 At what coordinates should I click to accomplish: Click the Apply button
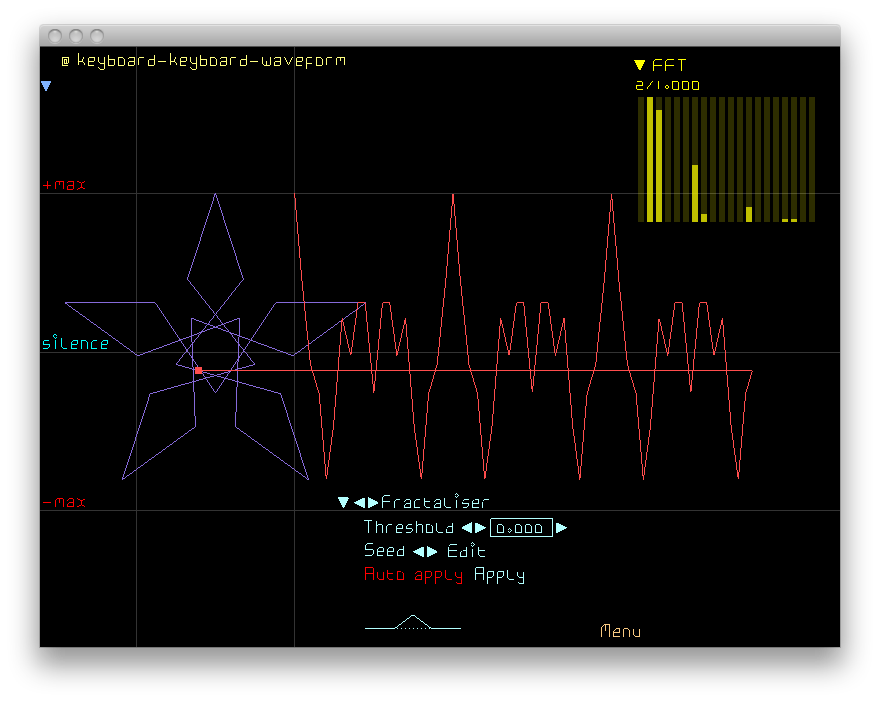[x=499, y=575]
